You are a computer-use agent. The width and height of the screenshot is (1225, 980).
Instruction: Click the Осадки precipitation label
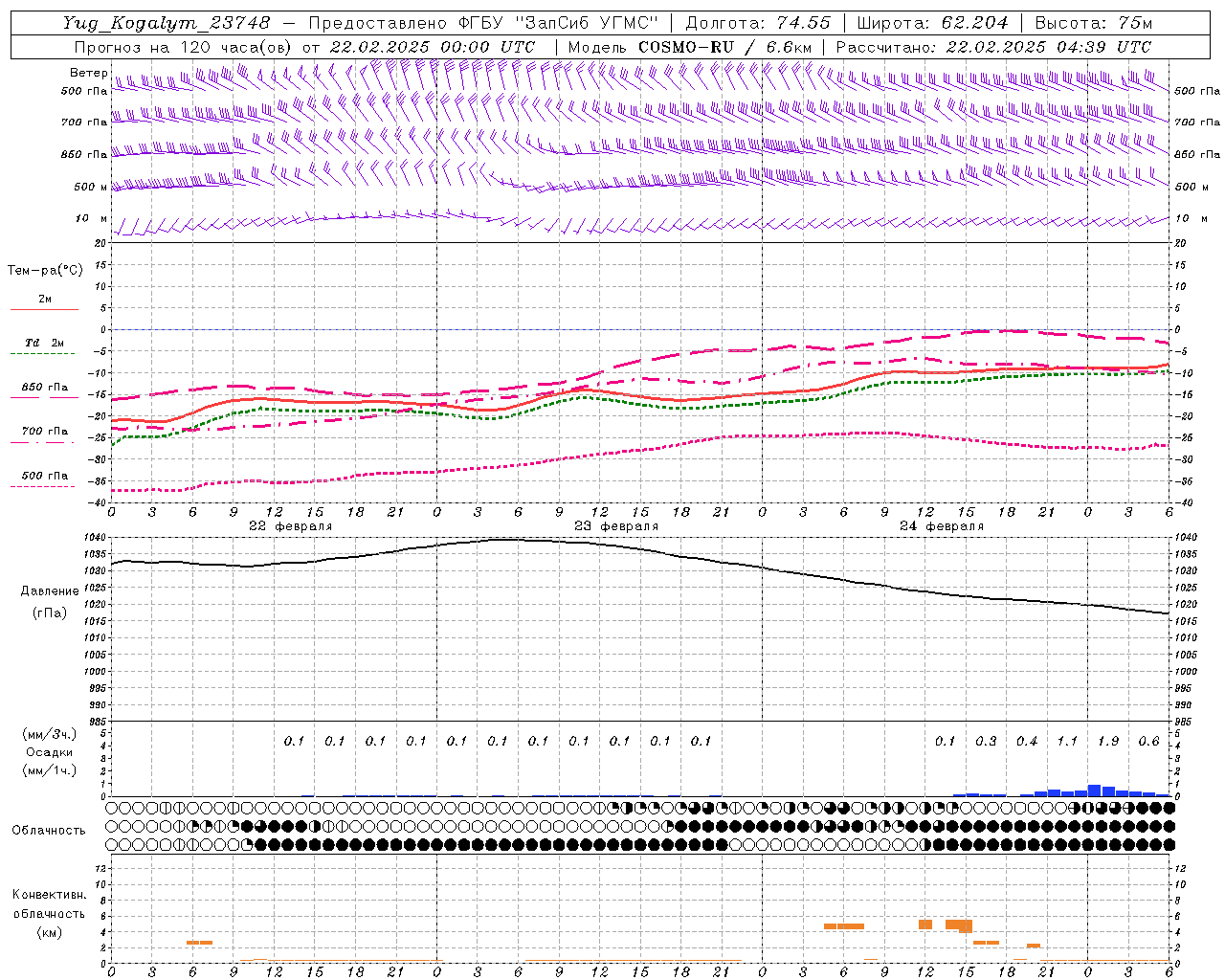point(50,752)
